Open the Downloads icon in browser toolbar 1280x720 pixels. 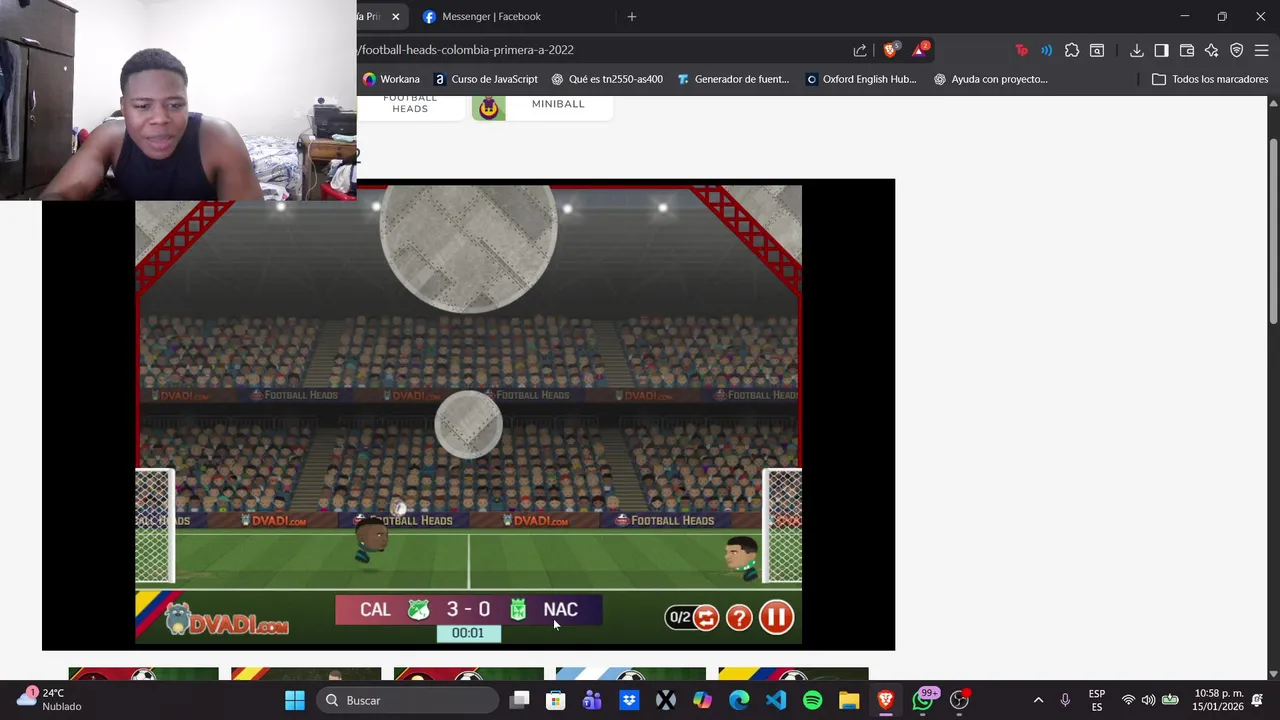(1136, 50)
